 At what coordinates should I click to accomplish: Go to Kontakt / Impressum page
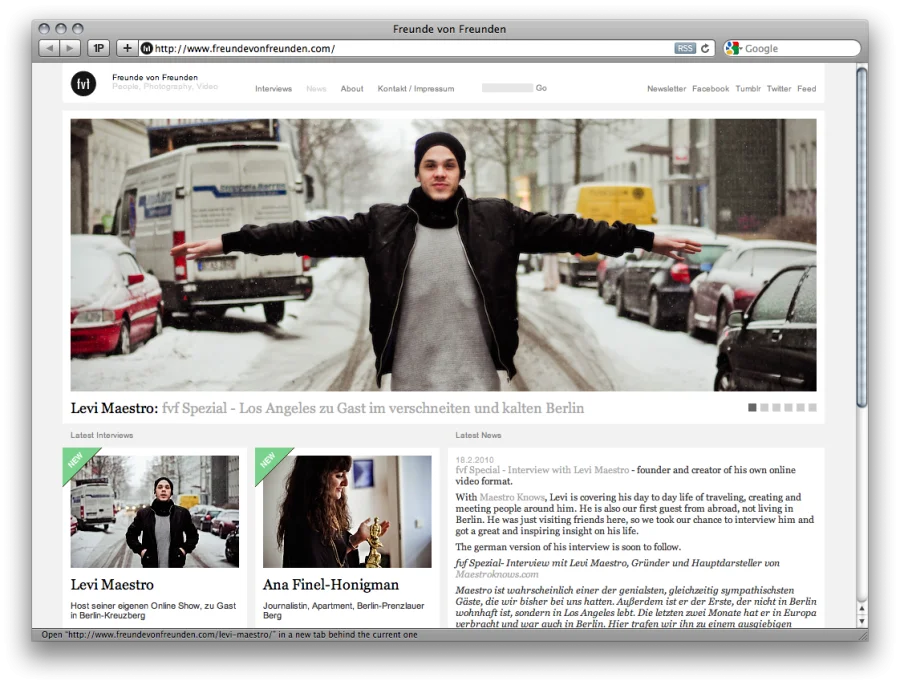coord(415,89)
